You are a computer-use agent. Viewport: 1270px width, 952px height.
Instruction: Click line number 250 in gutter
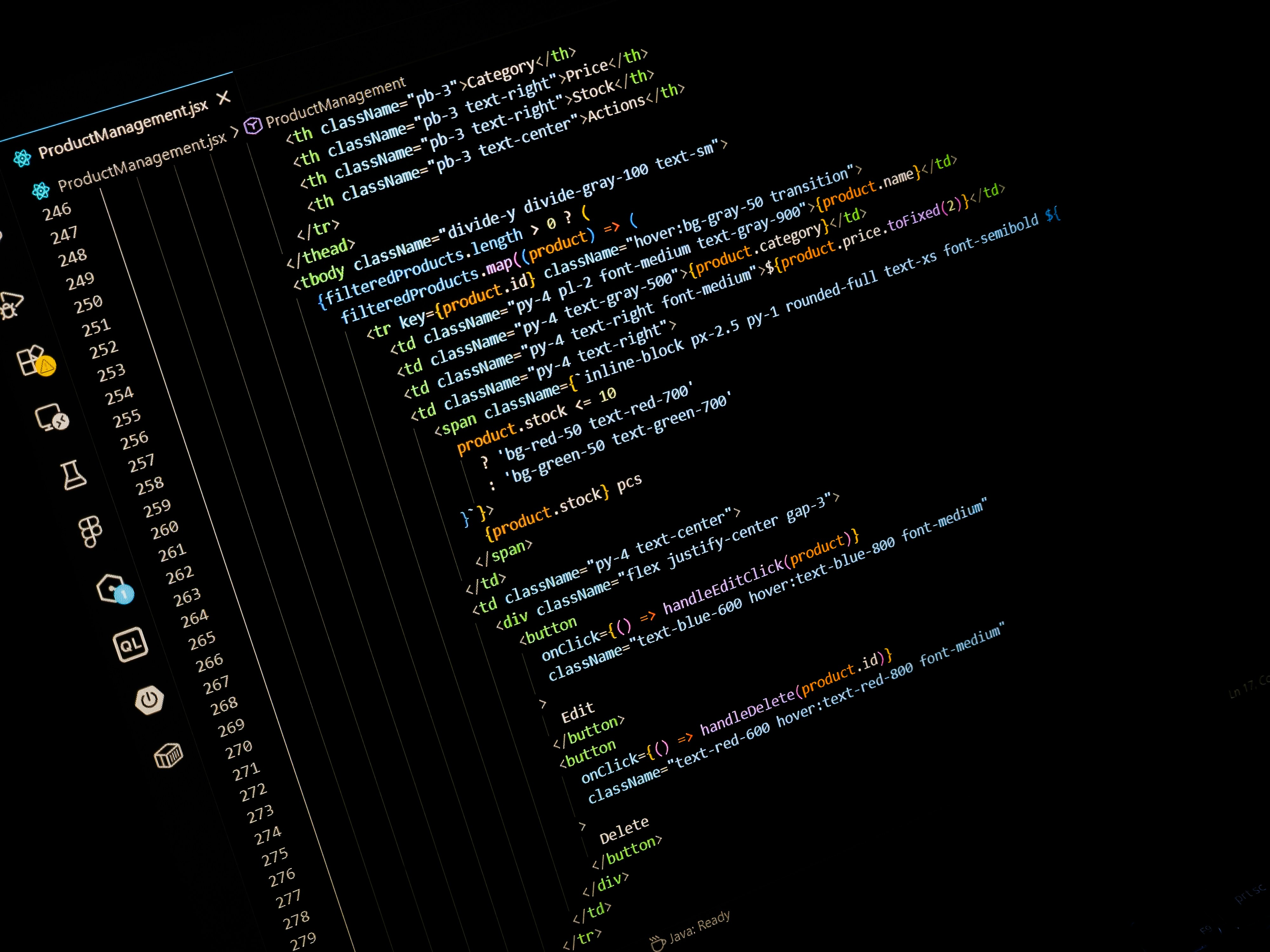coord(88,304)
